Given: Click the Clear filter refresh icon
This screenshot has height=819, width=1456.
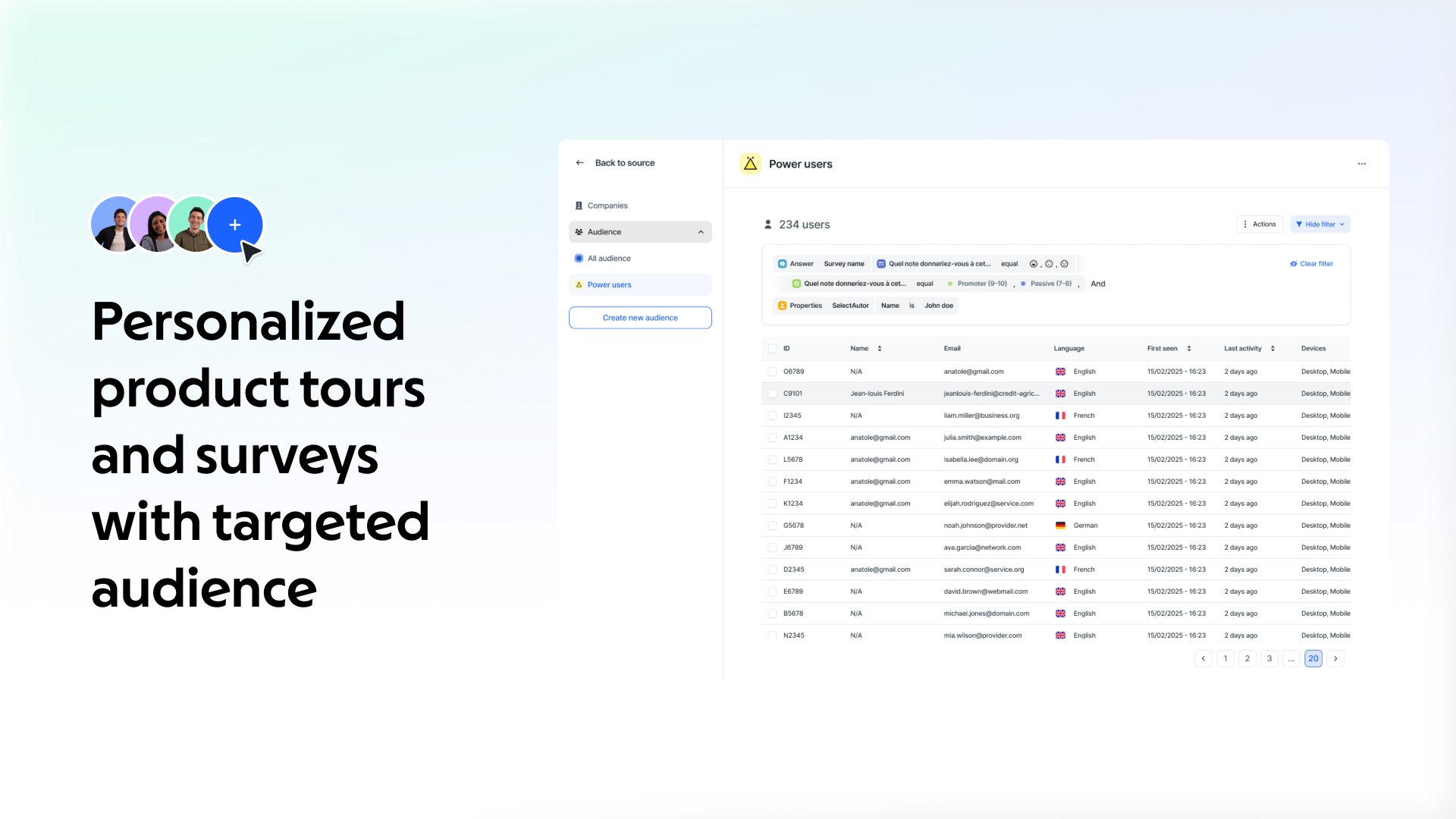Looking at the screenshot, I should (1293, 264).
